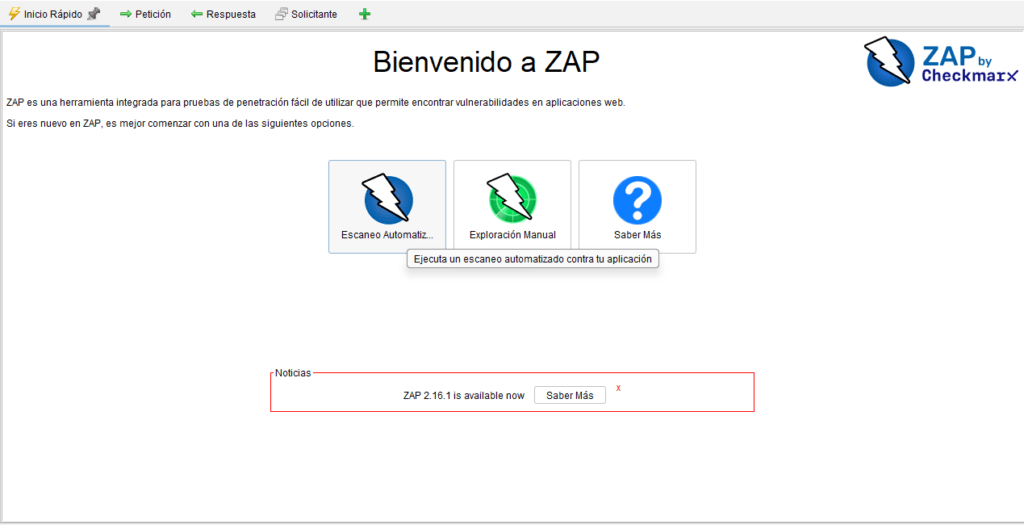The image size is (1024, 525).
Task: Click the Exploración Manual button label
Action: [512, 236]
